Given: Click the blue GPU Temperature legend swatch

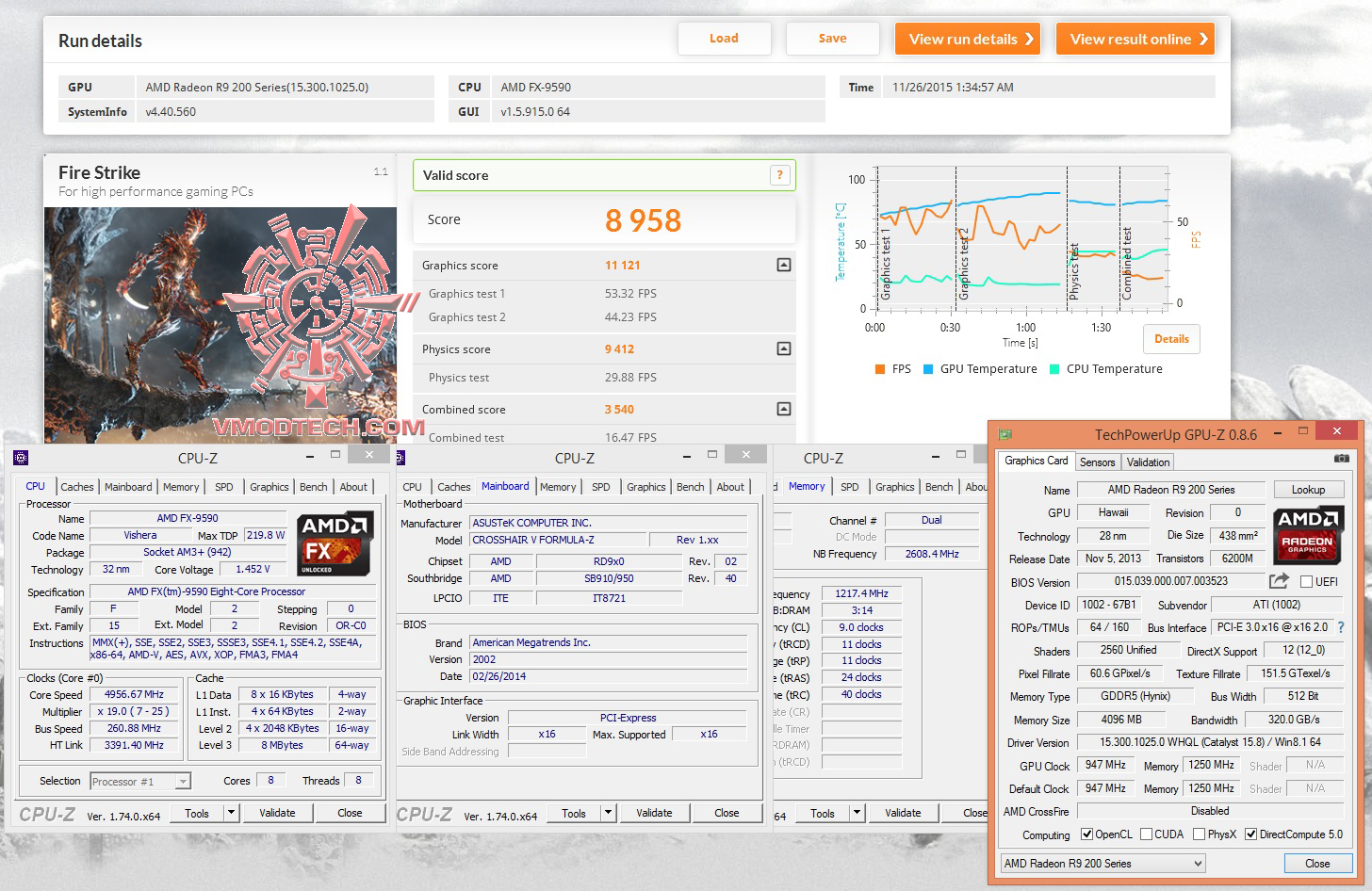Looking at the screenshot, I should (928, 369).
